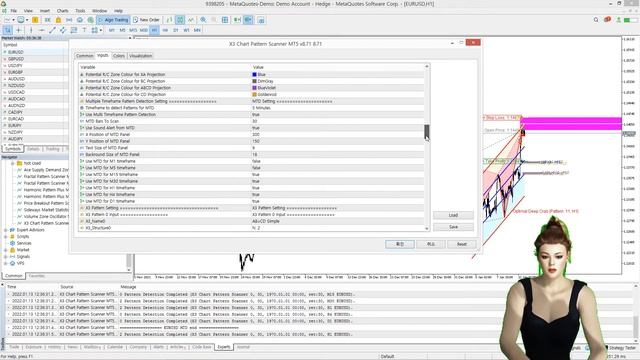The image size is (640, 360).
Task: Switch chart to M5 timeframe
Action: click(x=122, y=30)
